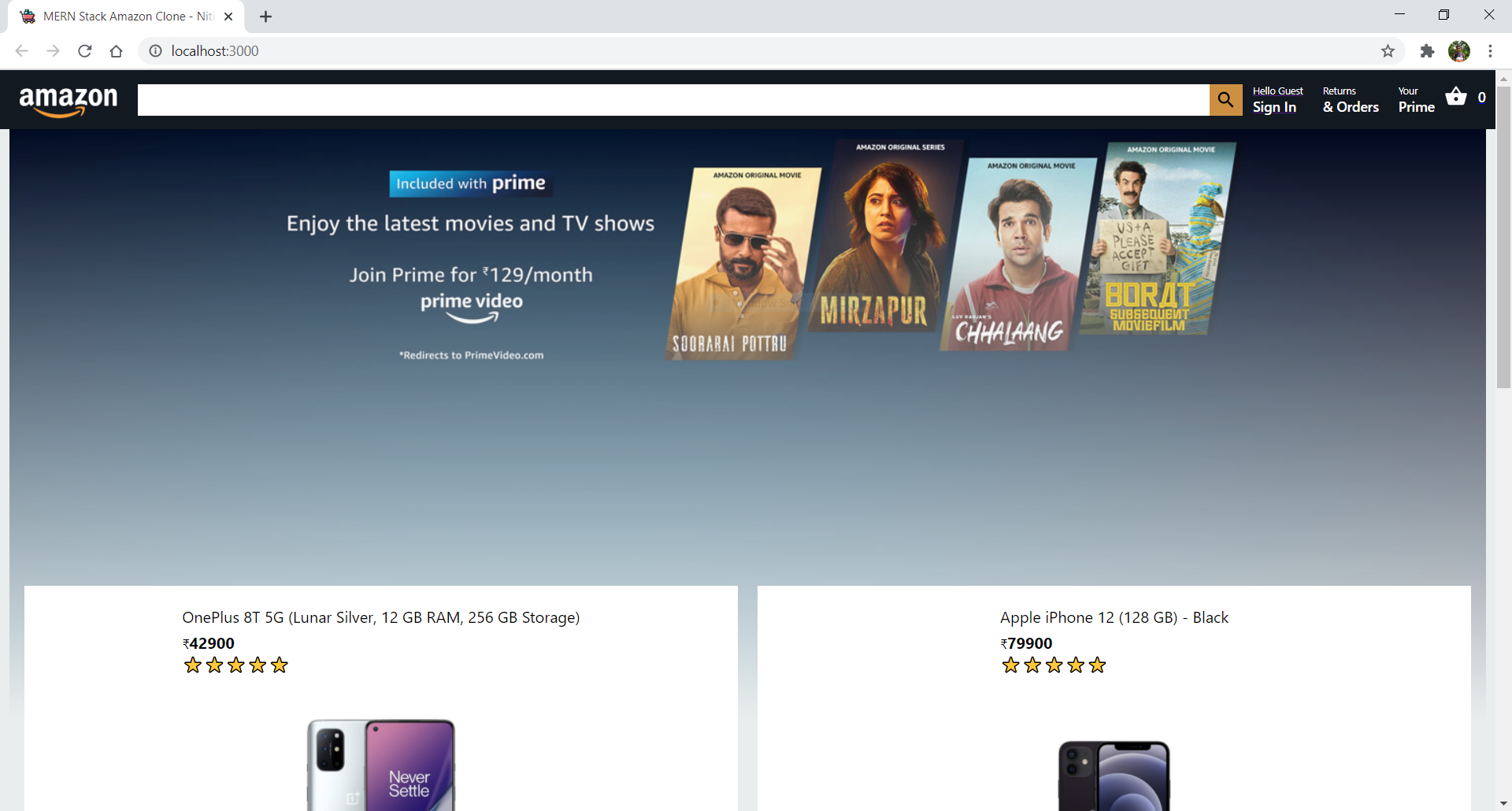
Task: Click the ₹42900 price
Action: (x=209, y=643)
